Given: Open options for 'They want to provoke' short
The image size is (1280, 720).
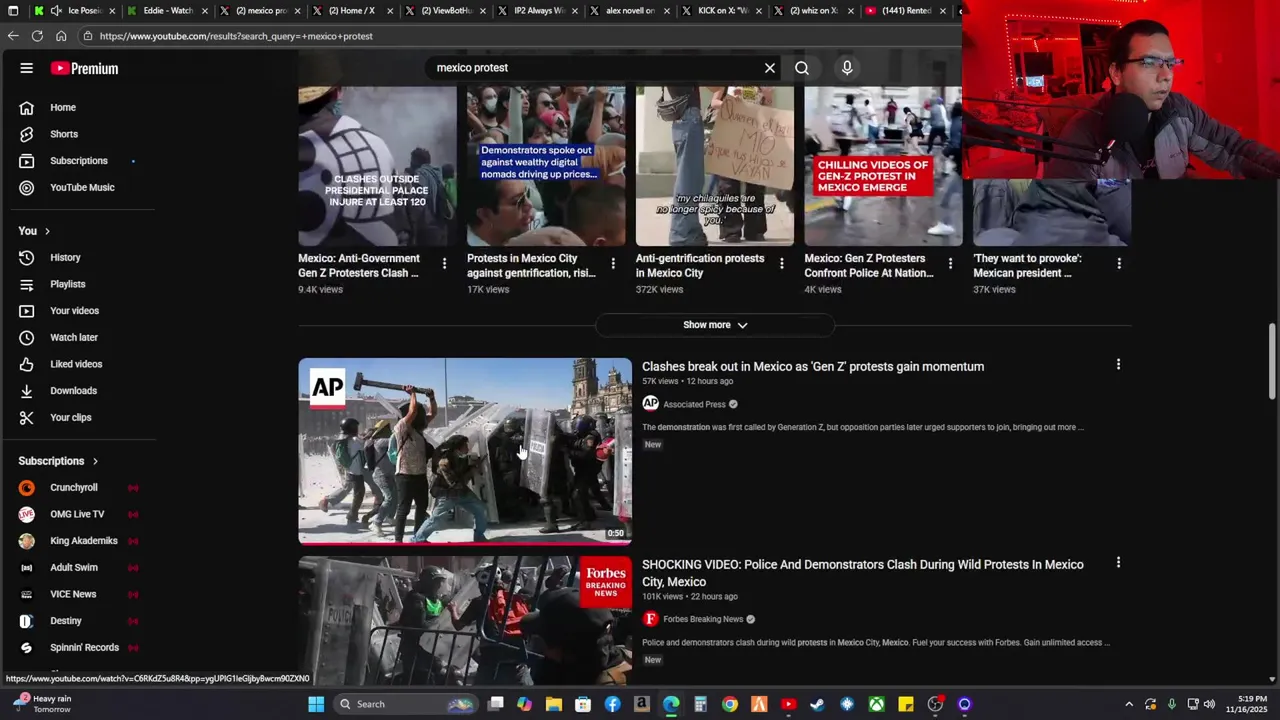Looking at the screenshot, I should (x=1119, y=263).
